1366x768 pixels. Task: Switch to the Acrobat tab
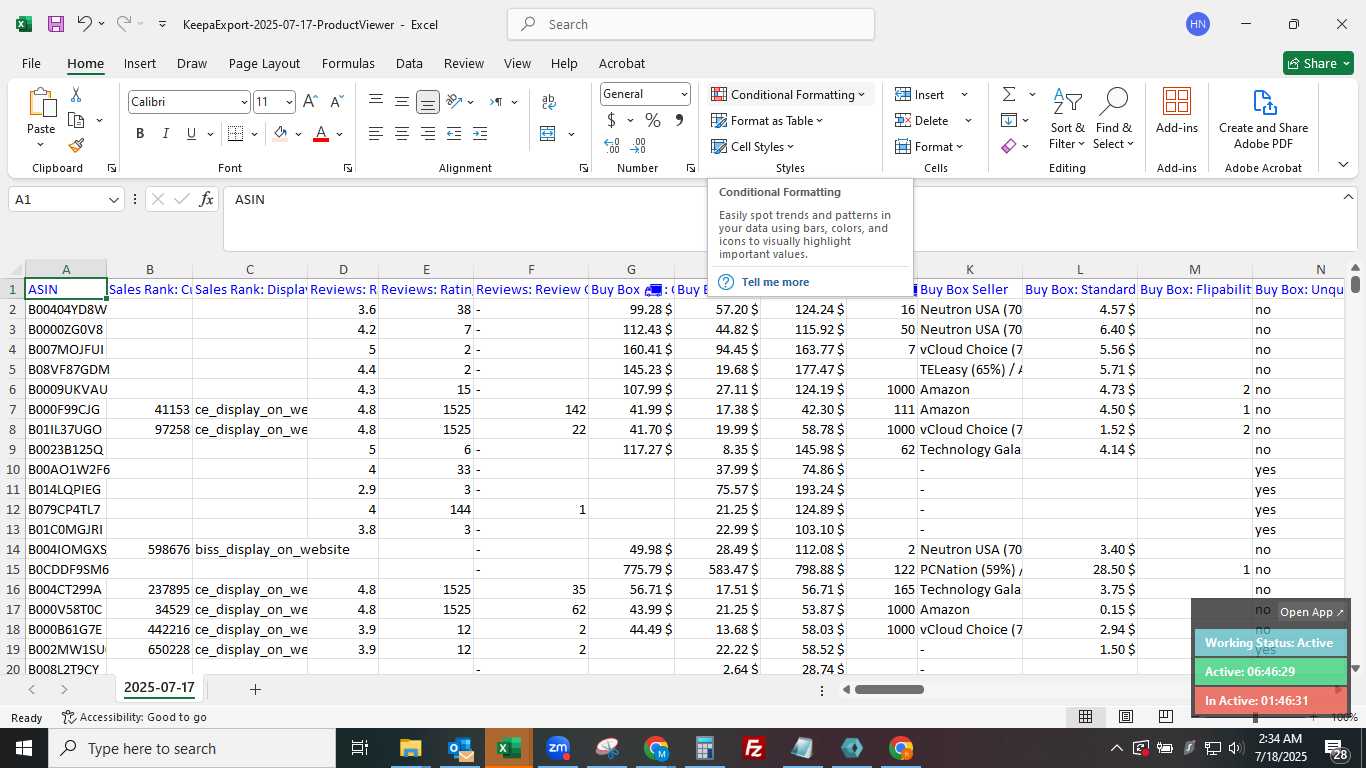click(622, 63)
